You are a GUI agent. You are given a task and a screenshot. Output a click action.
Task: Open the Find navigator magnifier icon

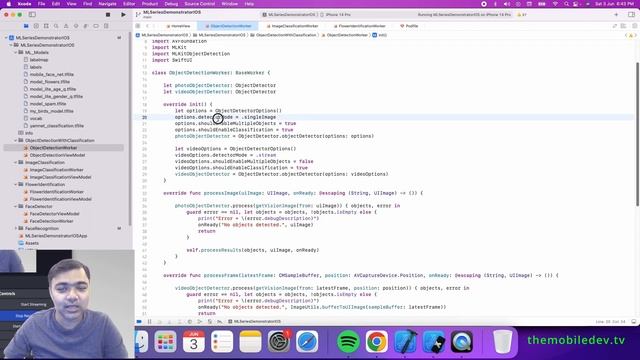pyautogui.click(x=56, y=26)
